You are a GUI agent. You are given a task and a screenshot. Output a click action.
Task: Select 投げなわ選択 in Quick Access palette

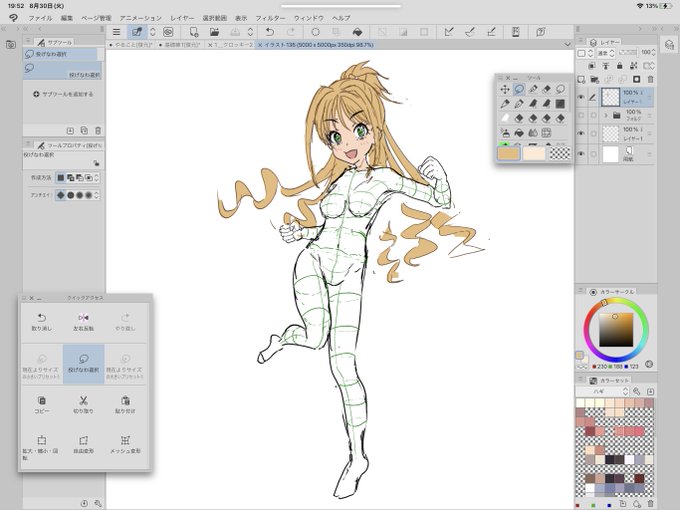click(83, 363)
